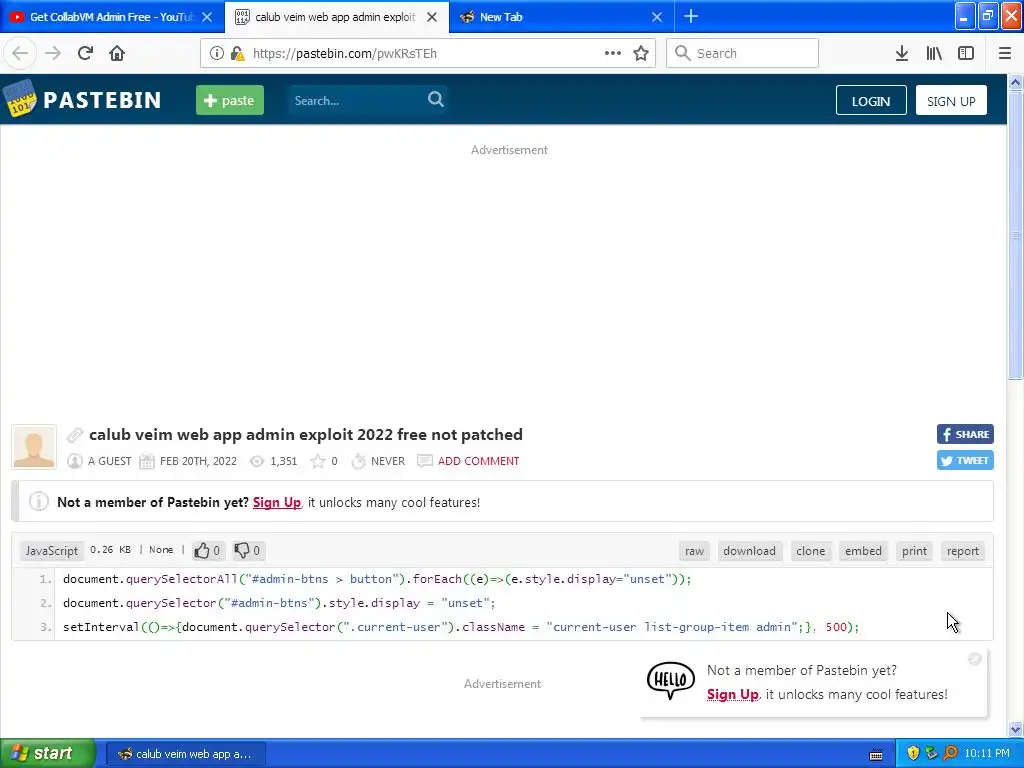Report this paste

963,551
